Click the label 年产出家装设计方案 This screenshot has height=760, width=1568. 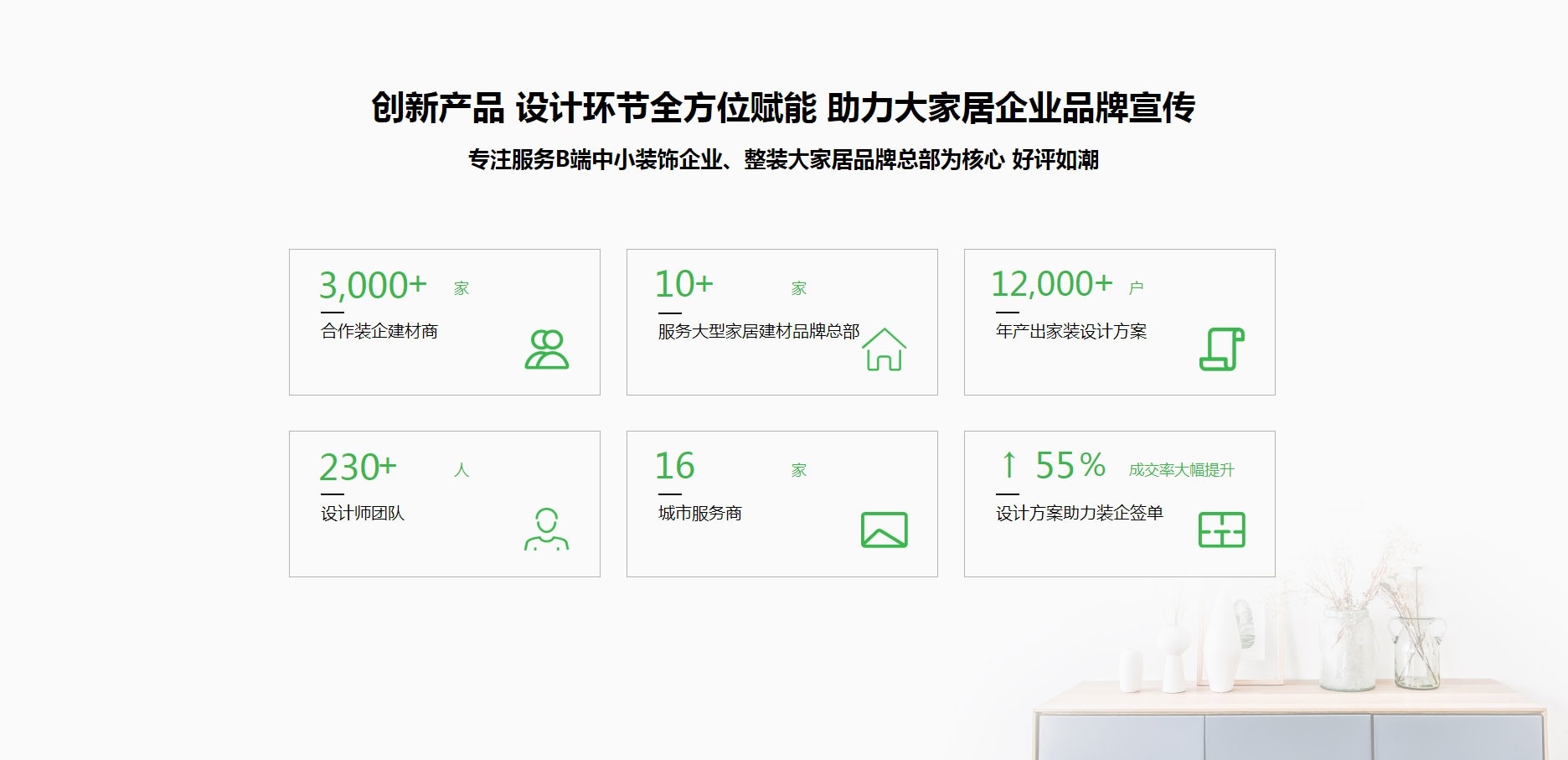[1071, 331]
